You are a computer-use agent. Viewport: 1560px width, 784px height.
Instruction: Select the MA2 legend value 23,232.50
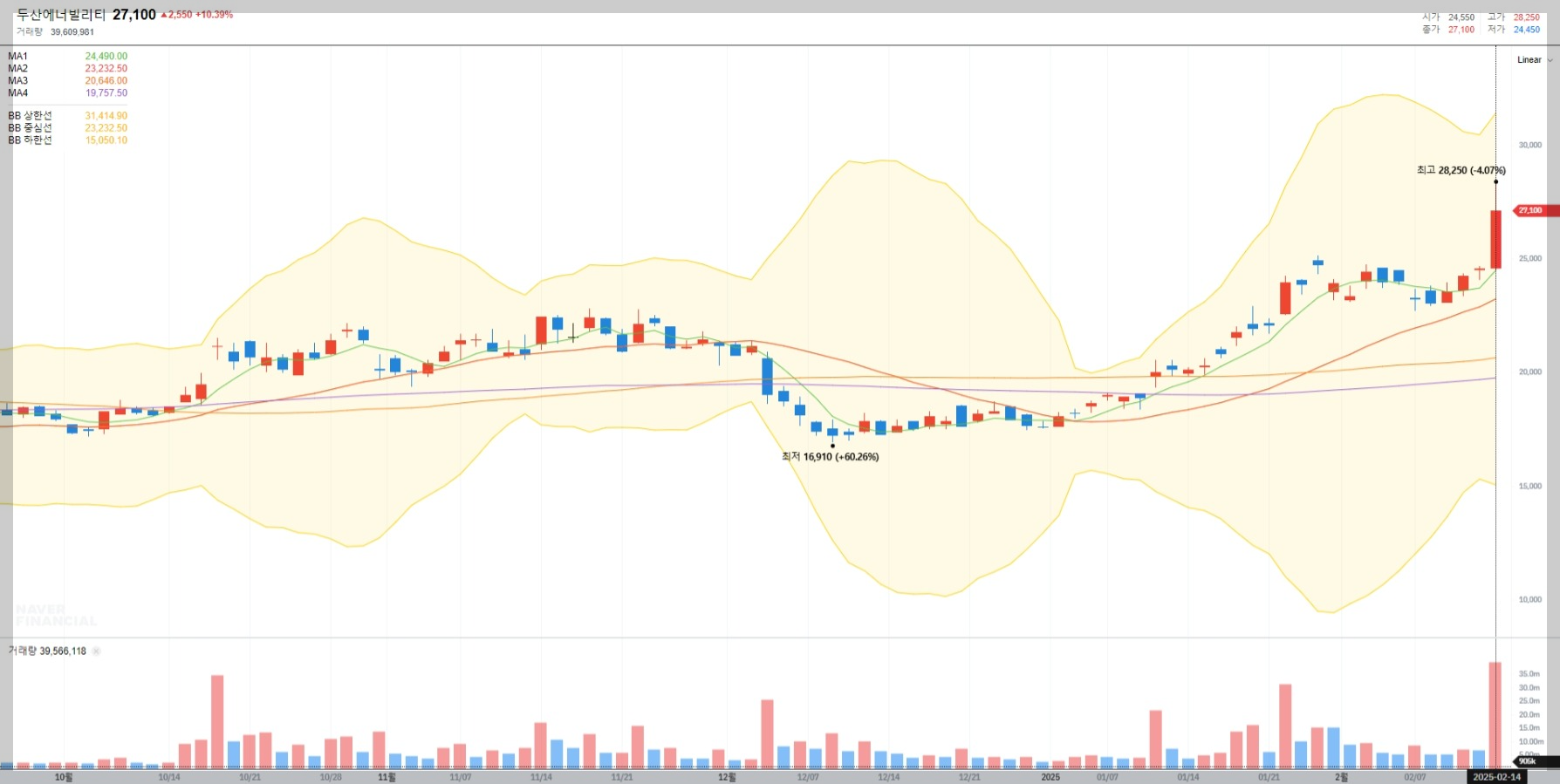click(x=106, y=69)
